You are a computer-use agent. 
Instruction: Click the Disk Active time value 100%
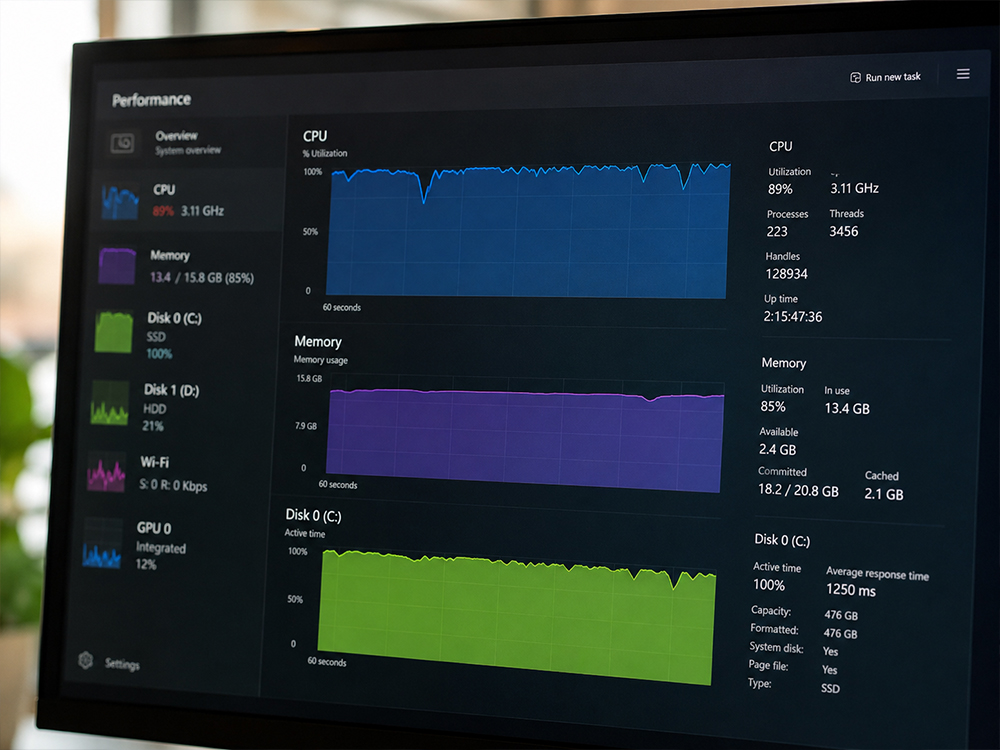(x=768, y=585)
